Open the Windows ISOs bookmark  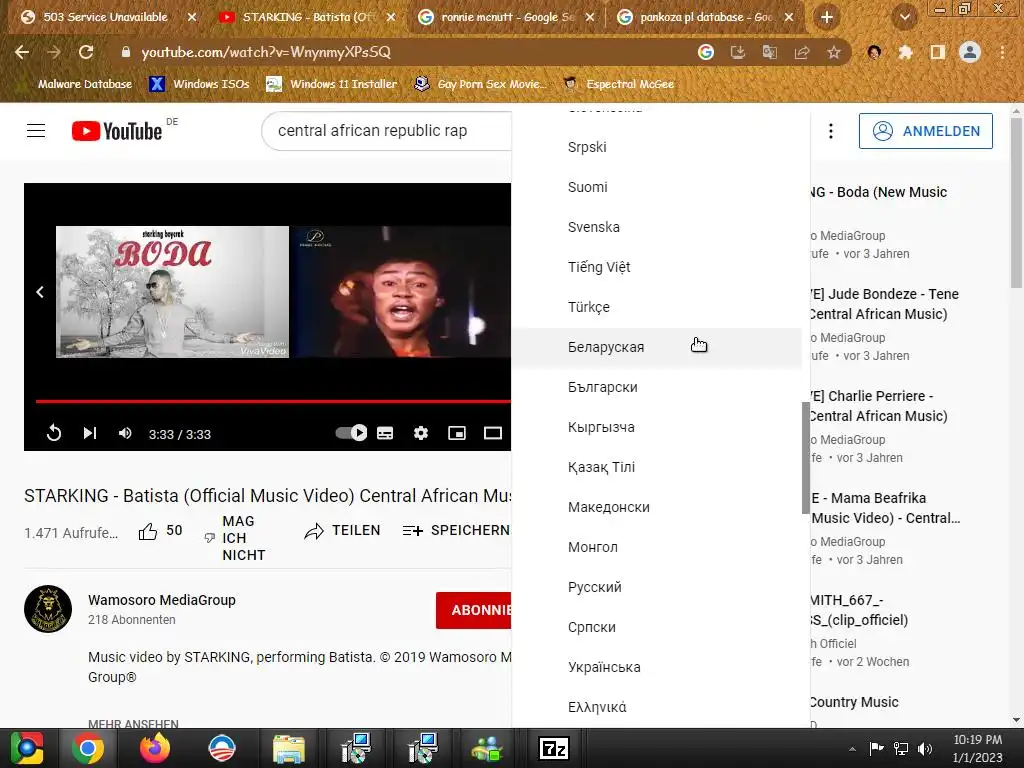[x=199, y=84]
